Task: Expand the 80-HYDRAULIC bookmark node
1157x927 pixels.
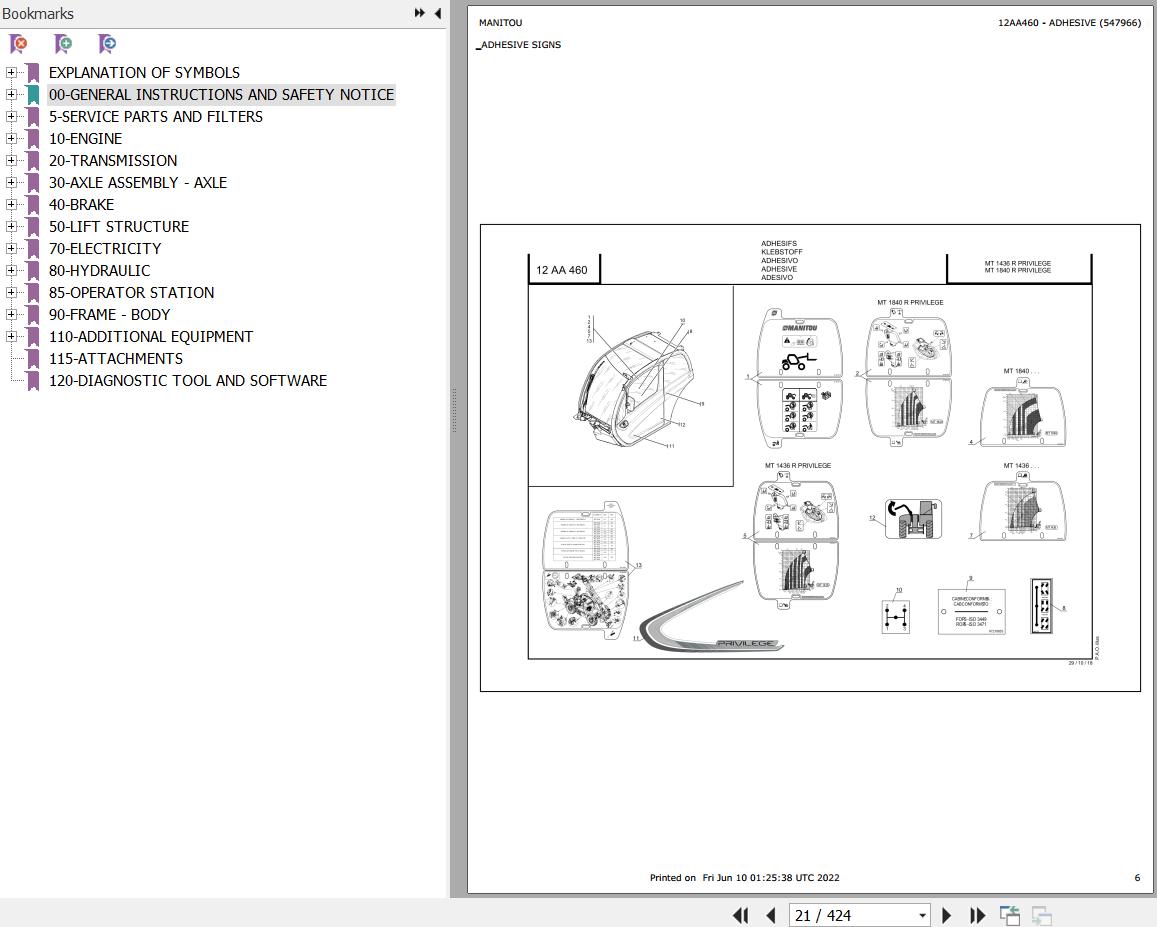Action: [10, 270]
